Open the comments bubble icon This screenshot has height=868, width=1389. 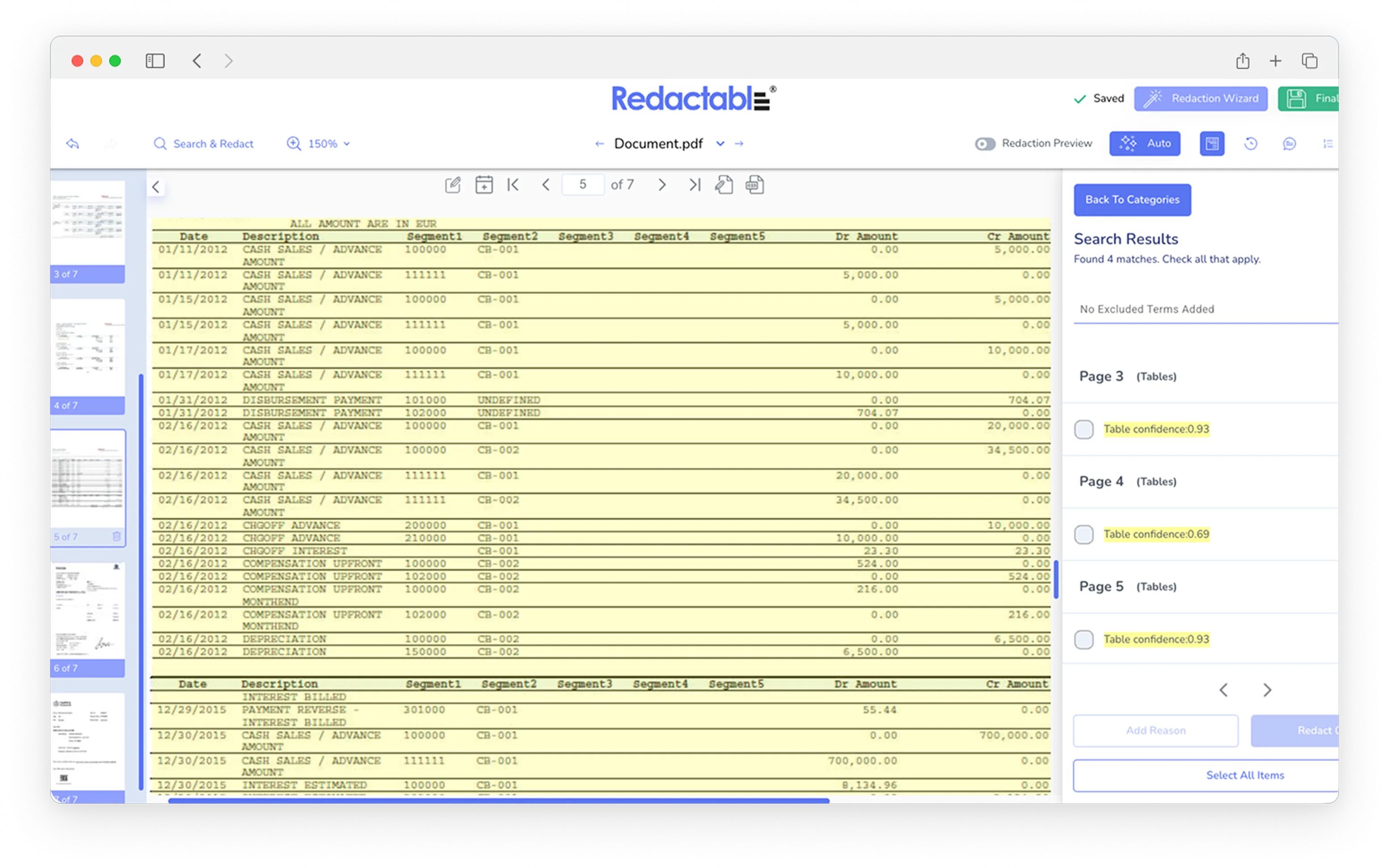[x=1289, y=144]
